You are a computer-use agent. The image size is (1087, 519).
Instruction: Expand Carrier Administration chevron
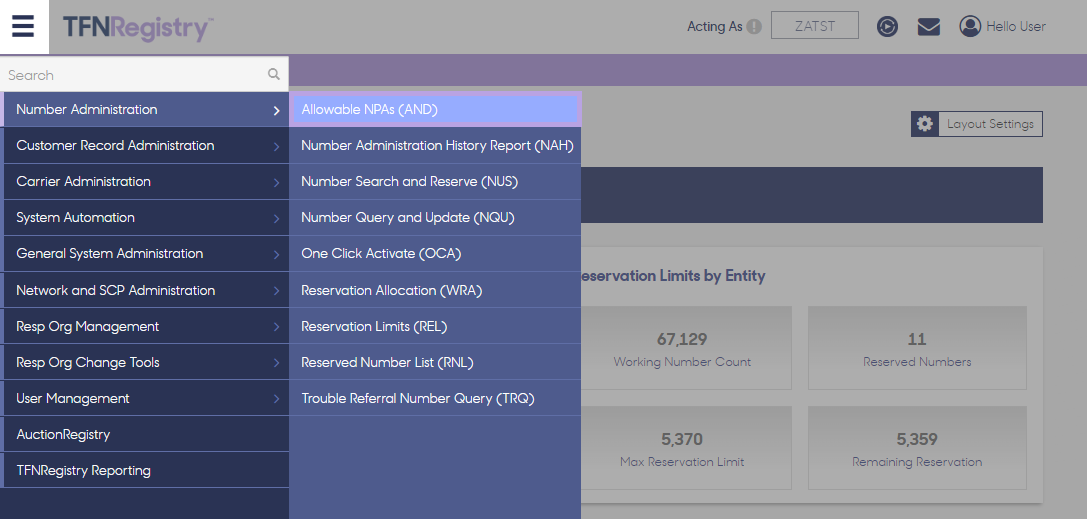click(277, 183)
